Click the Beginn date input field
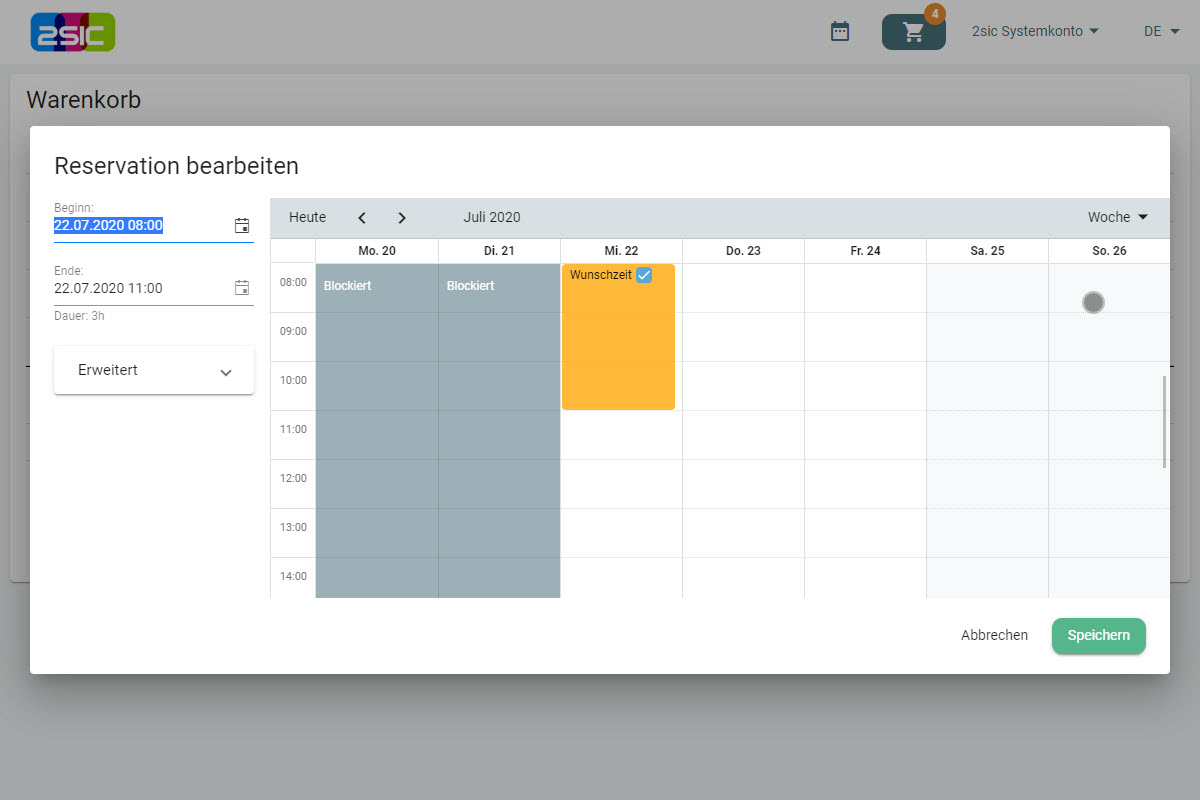The width and height of the screenshot is (1200, 800). point(140,226)
